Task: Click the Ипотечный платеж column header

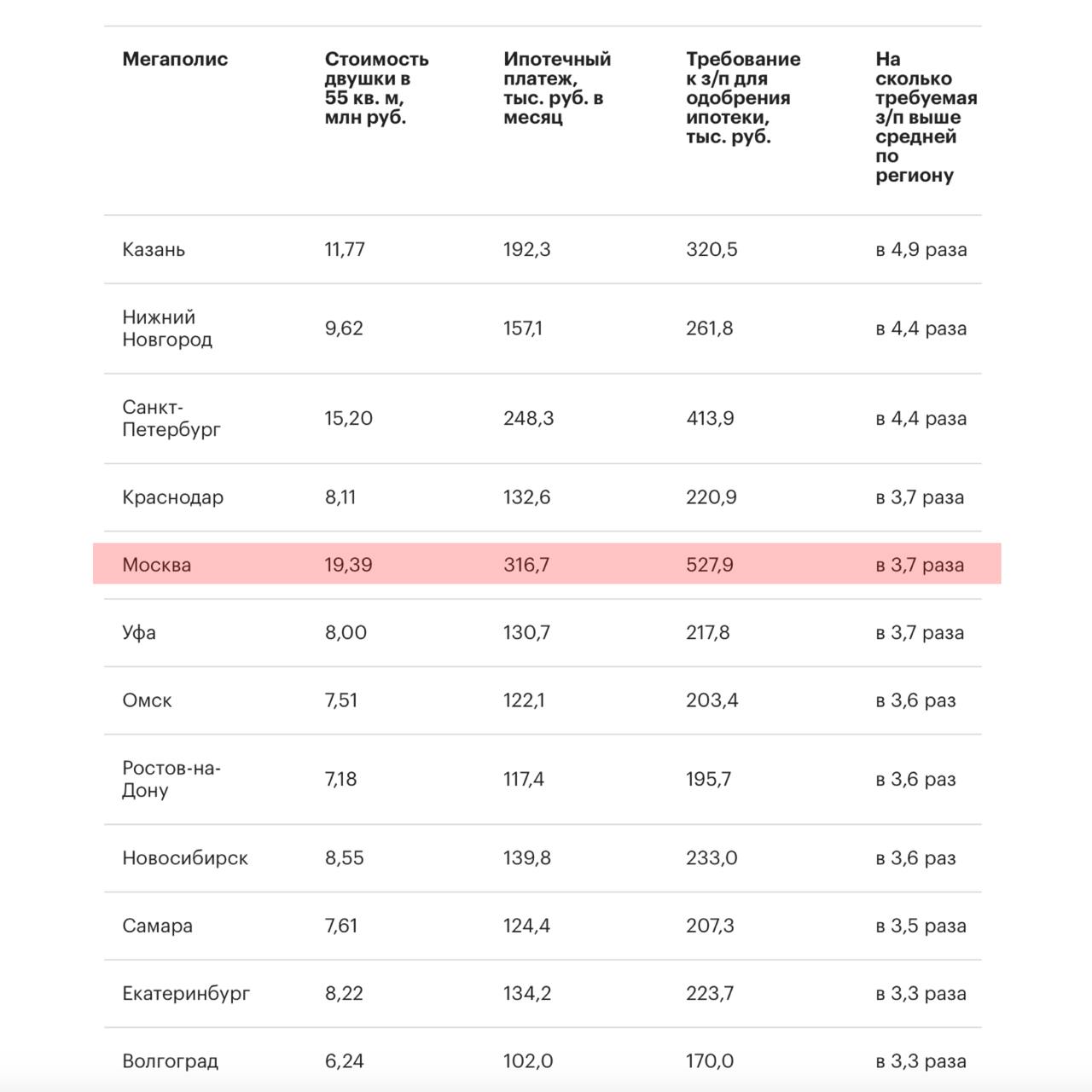Action: pos(557,88)
